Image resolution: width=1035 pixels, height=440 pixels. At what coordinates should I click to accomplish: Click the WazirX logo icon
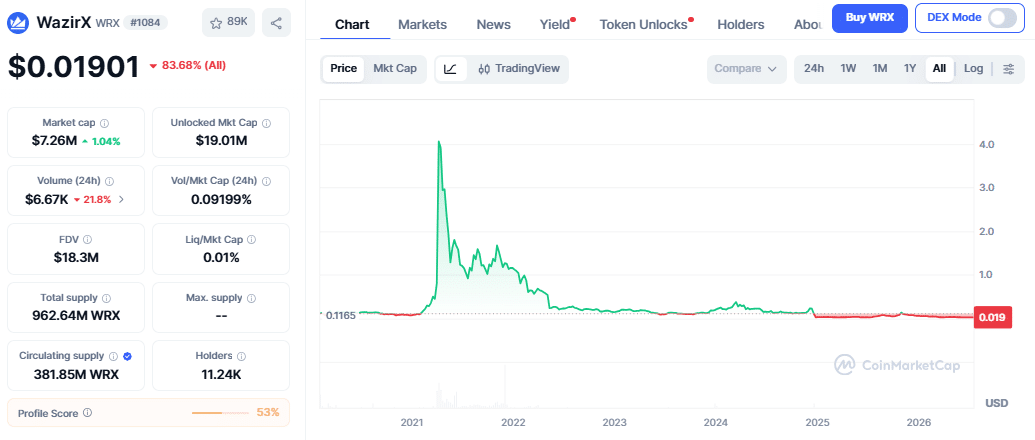click(x=18, y=23)
